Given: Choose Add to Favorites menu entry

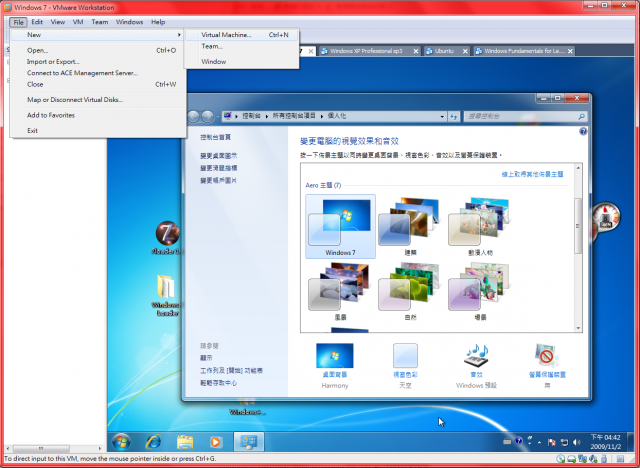Looking at the screenshot, I should [x=98, y=115].
